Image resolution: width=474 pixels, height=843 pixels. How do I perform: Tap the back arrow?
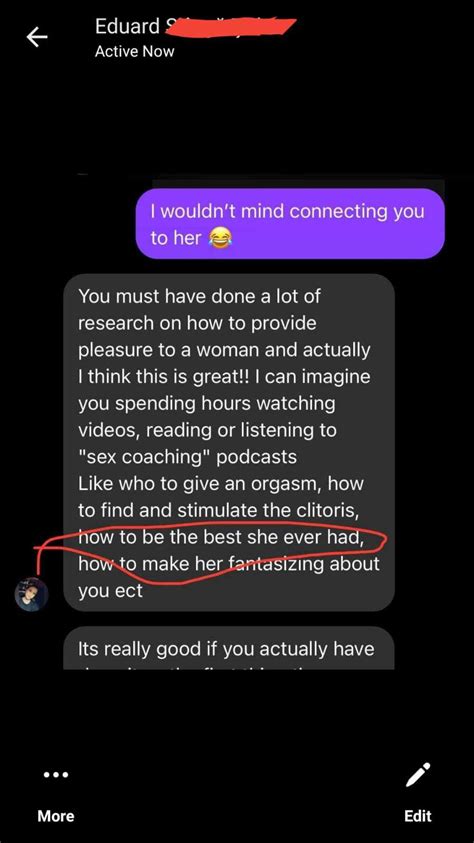coord(37,37)
